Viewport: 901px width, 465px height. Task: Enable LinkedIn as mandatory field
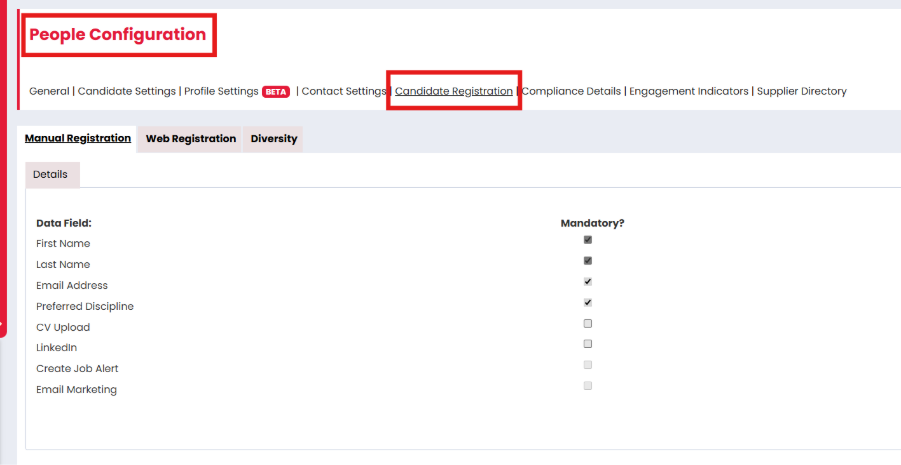coord(588,344)
